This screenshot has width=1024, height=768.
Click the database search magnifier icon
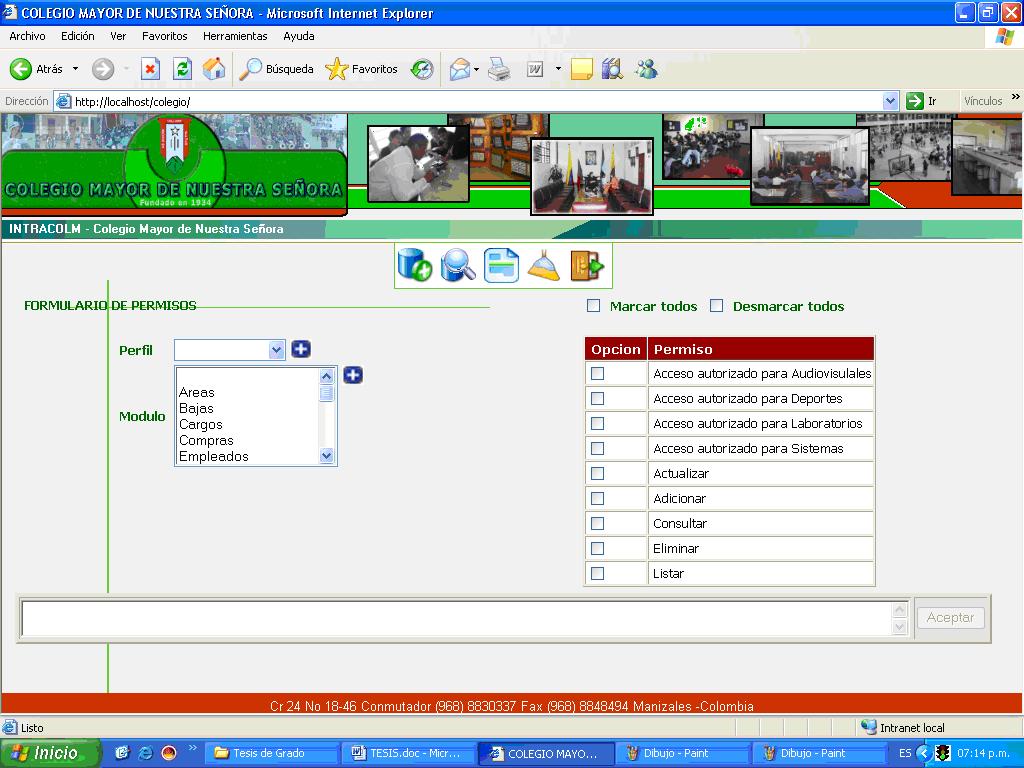[x=458, y=265]
